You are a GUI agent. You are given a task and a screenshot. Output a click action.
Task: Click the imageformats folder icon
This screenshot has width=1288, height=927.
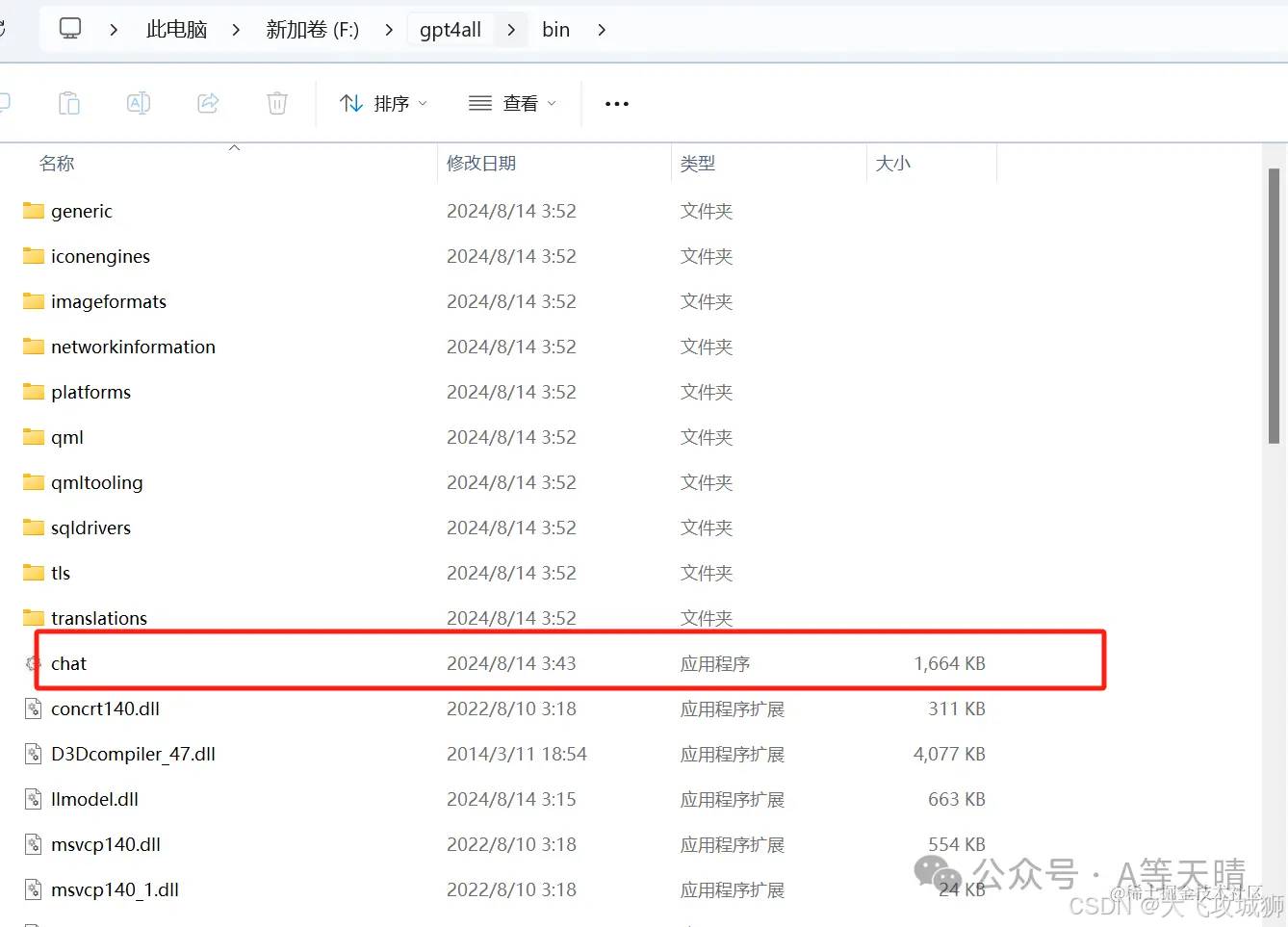34,301
